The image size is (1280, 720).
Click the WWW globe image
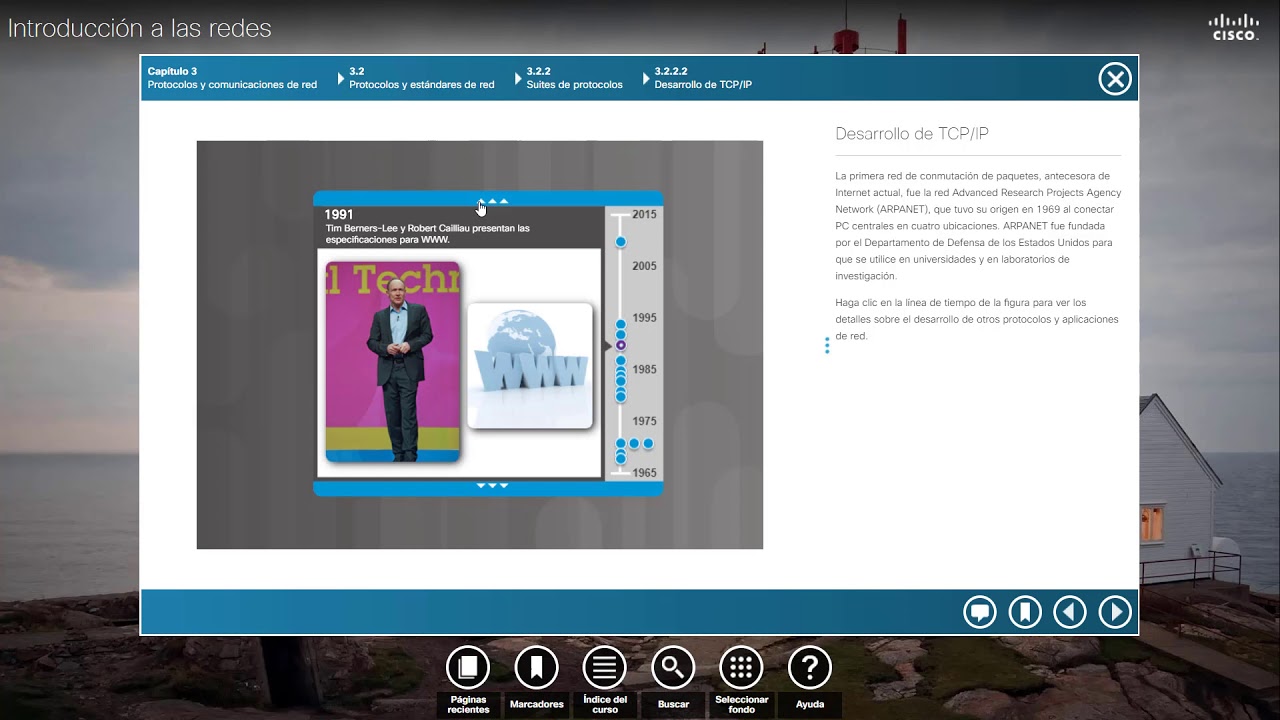(x=530, y=365)
